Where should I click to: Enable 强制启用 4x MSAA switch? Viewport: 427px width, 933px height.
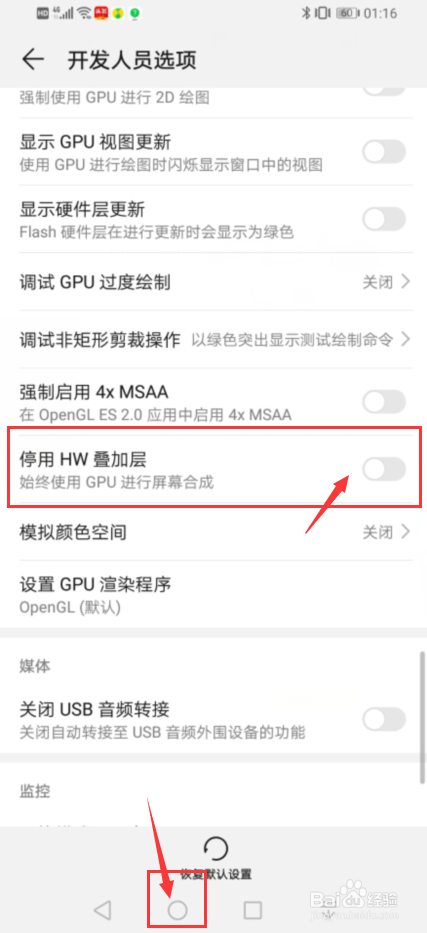[384, 402]
